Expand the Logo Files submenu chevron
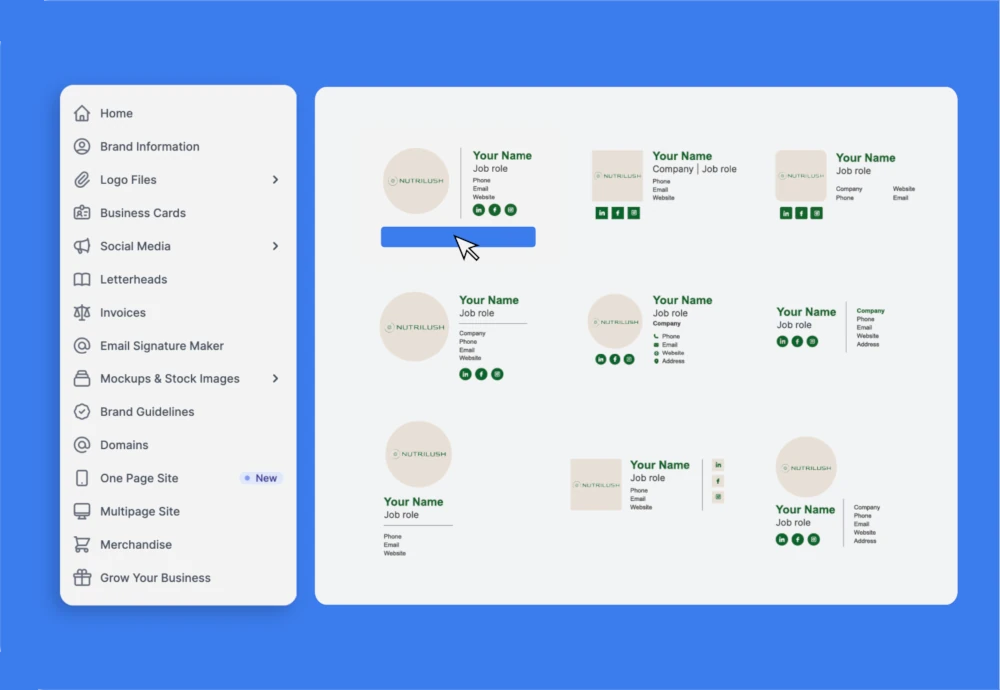Screen dimensions: 1000x690 coord(275,180)
